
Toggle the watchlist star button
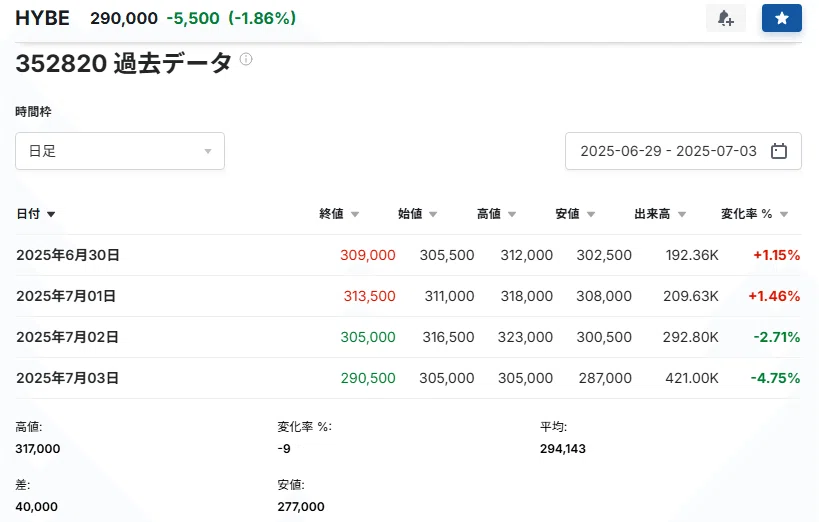tap(781, 18)
